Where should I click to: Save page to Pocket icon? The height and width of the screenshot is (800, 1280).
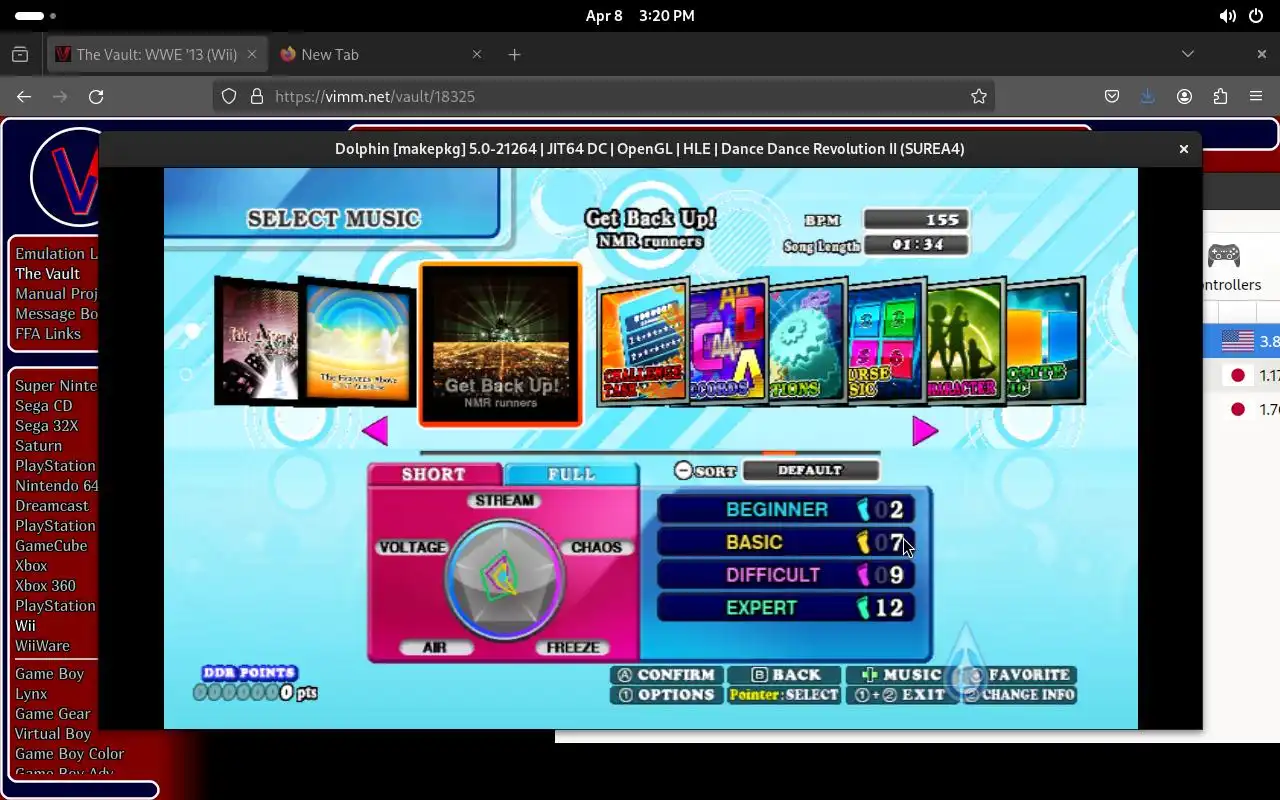1112,96
